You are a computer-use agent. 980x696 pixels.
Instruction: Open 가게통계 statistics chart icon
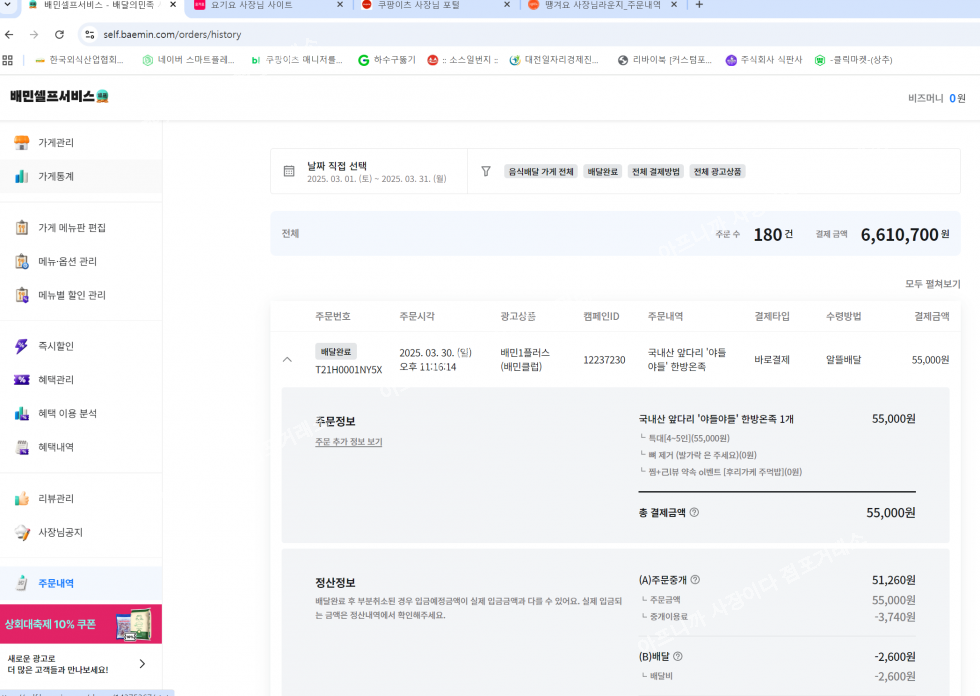point(22,177)
